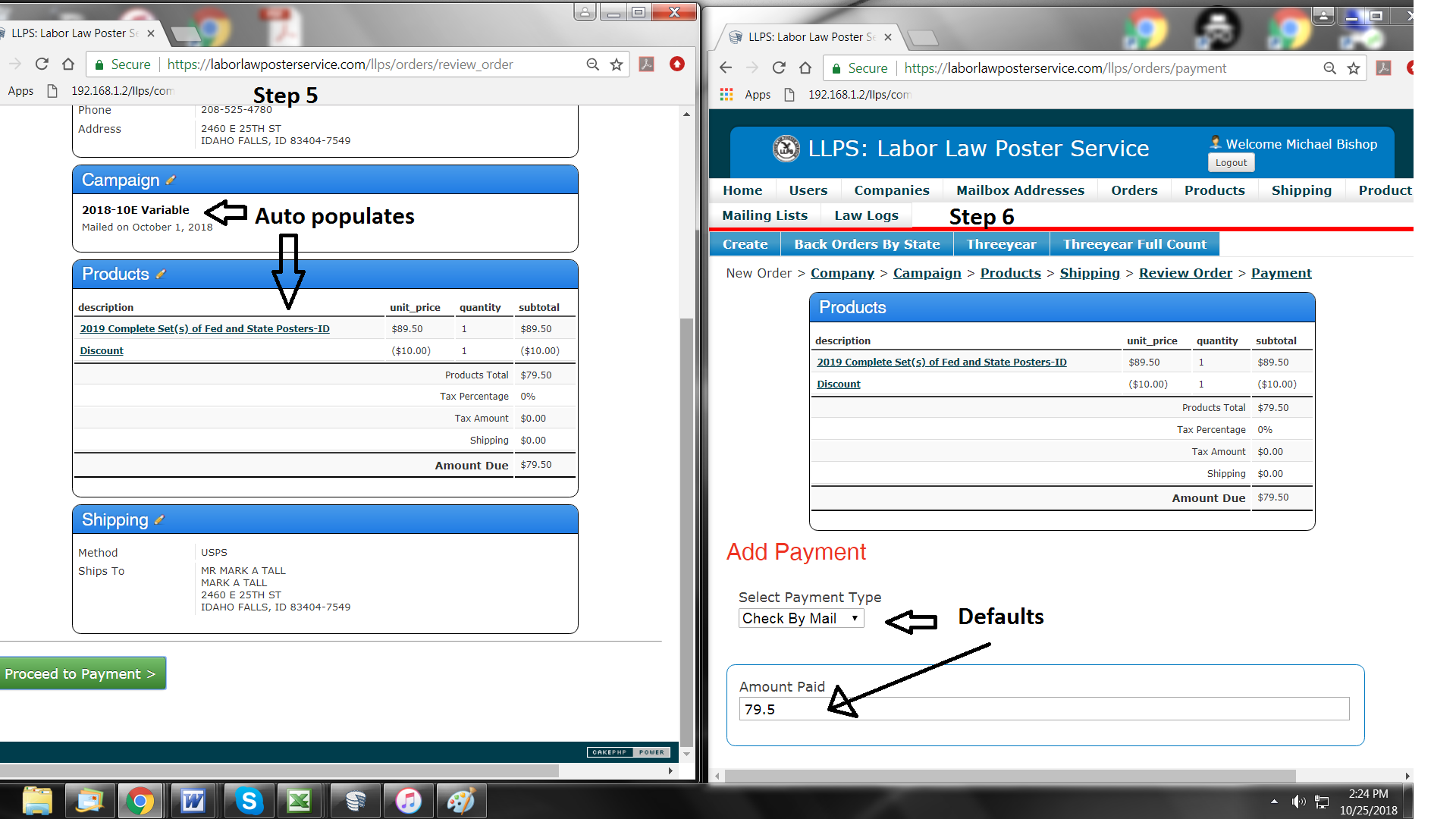
Task: Switch to the Back Orders By State tab
Action: click(x=867, y=244)
